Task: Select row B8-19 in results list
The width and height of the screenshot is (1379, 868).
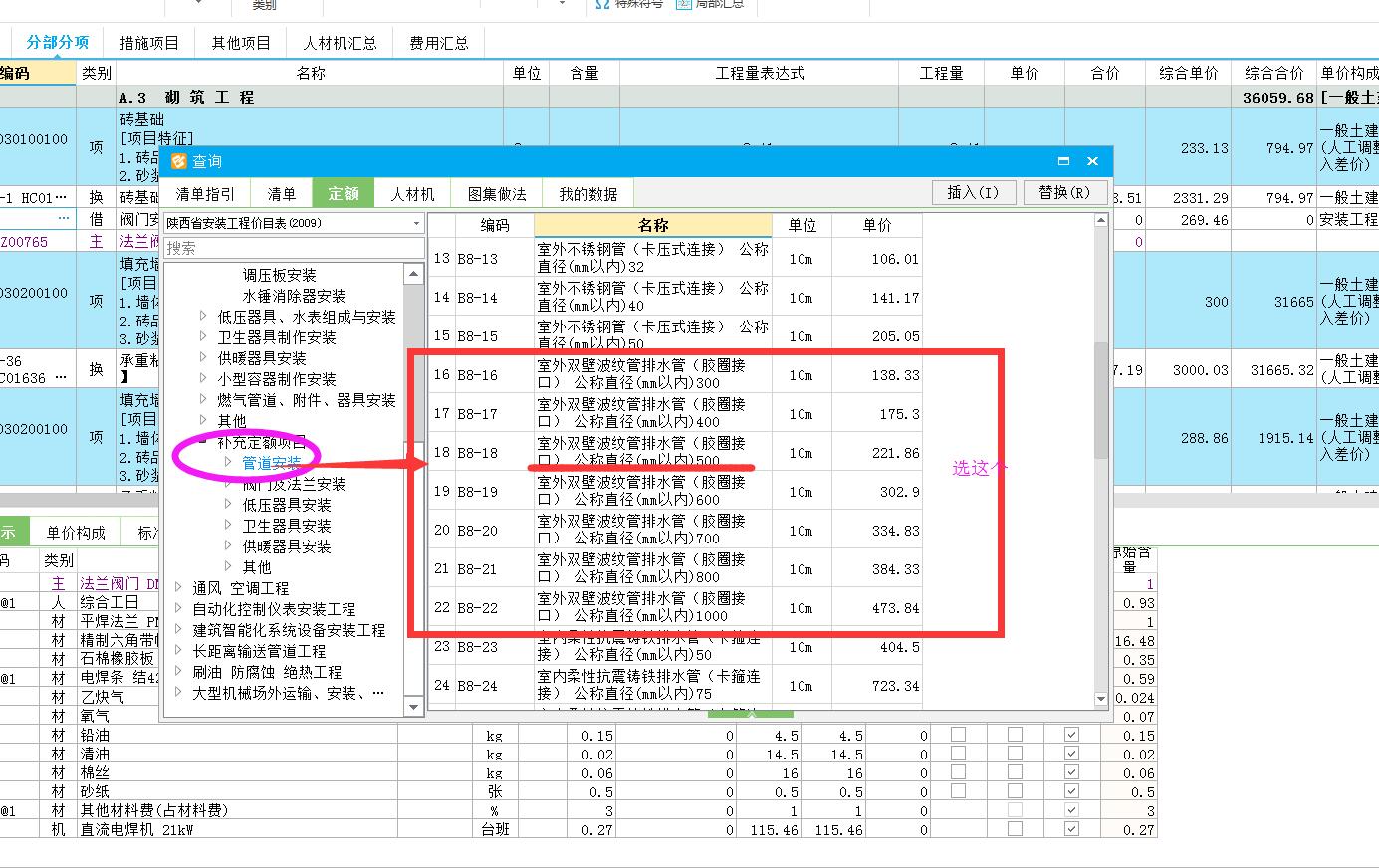Action: pos(676,492)
